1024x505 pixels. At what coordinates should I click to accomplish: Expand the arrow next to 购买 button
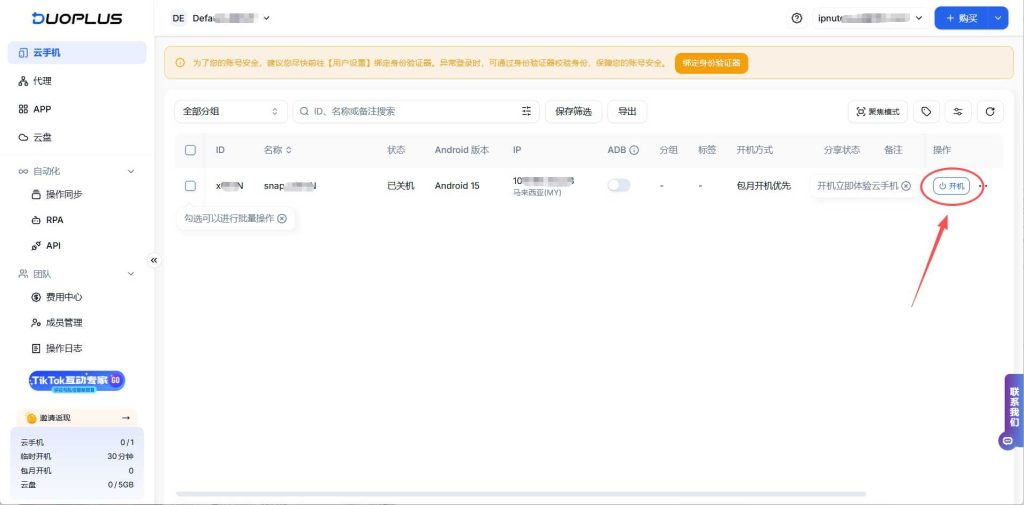(997, 18)
